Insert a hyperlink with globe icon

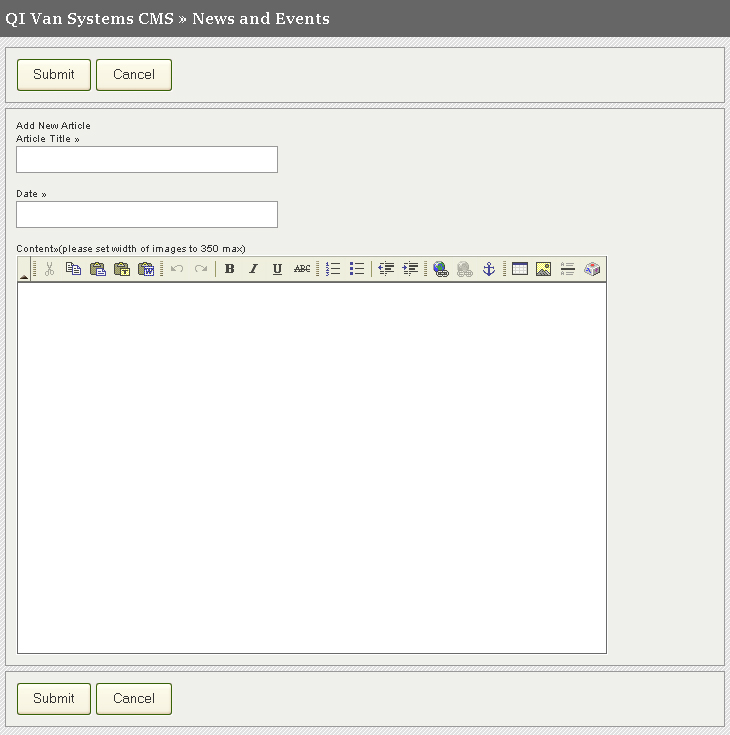441,269
